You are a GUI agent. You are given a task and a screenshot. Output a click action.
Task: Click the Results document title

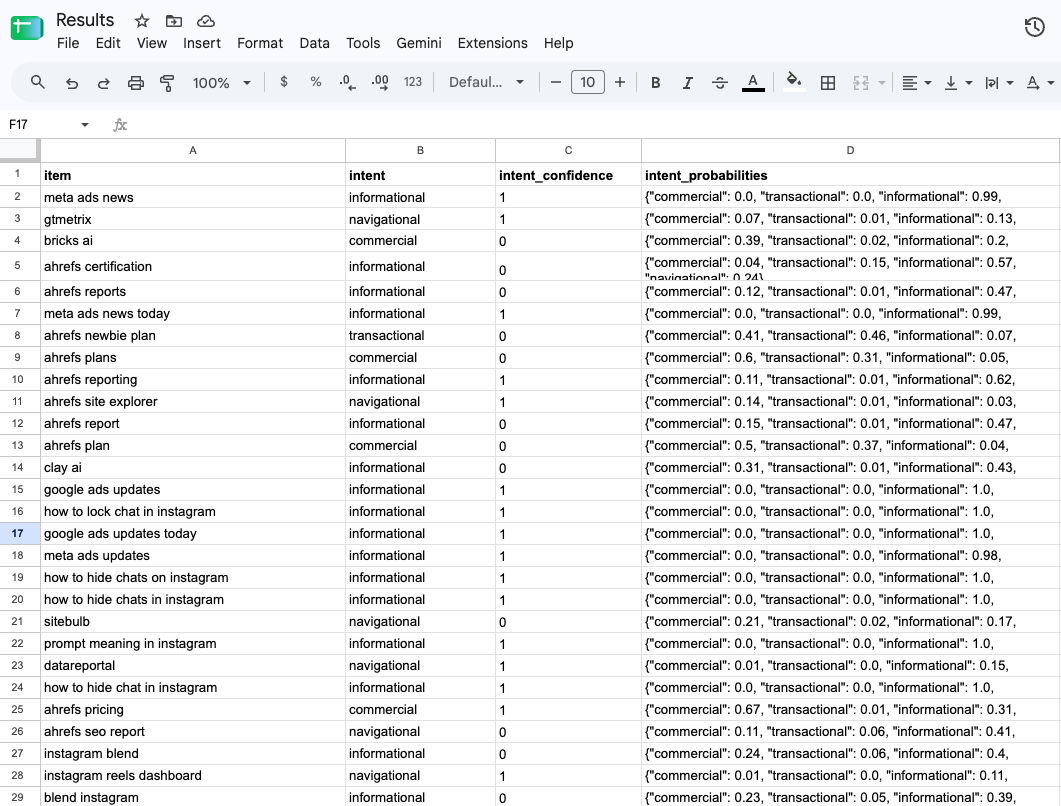coord(85,20)
